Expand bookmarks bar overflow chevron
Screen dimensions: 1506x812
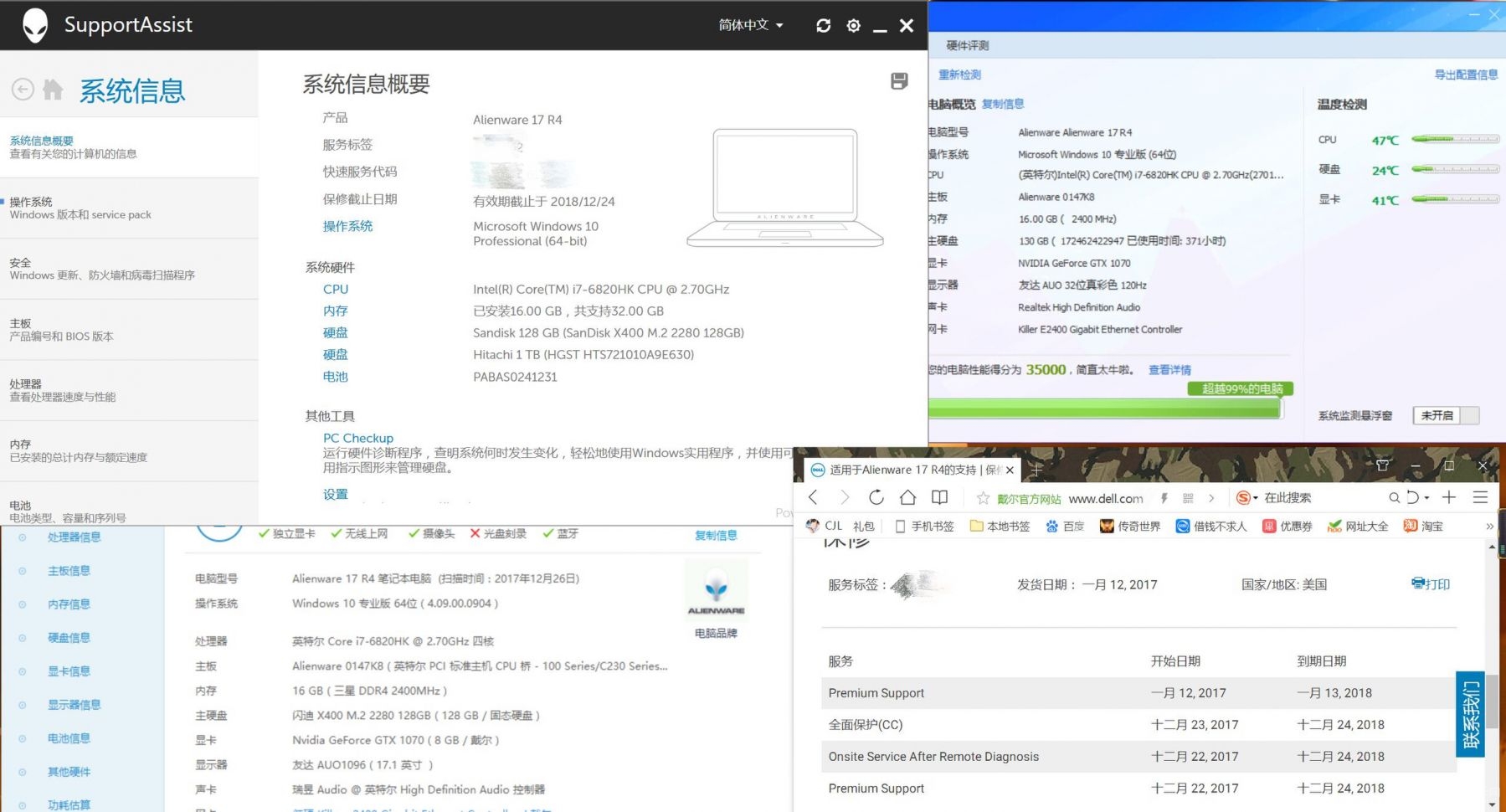tap(1489, 527)
